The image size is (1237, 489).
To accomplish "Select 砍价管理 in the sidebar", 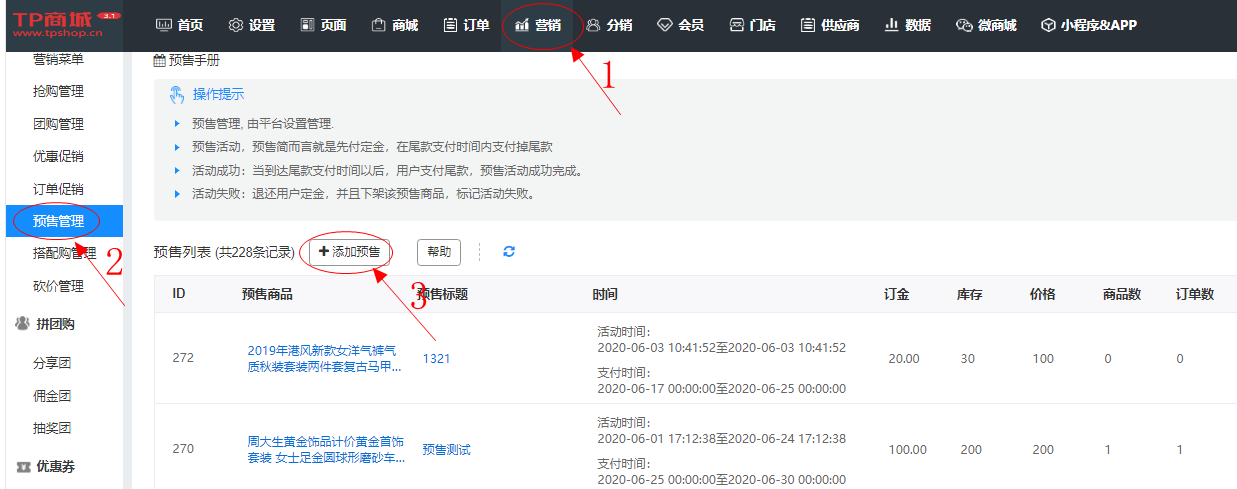I will (x=58, y=286).
